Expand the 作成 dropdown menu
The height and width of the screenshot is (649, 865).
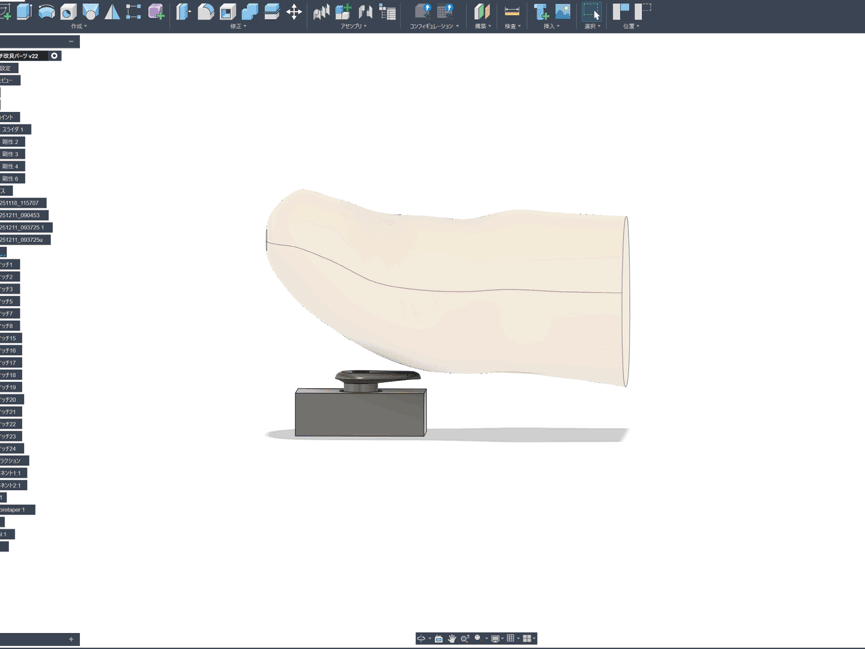click(78, 26)
